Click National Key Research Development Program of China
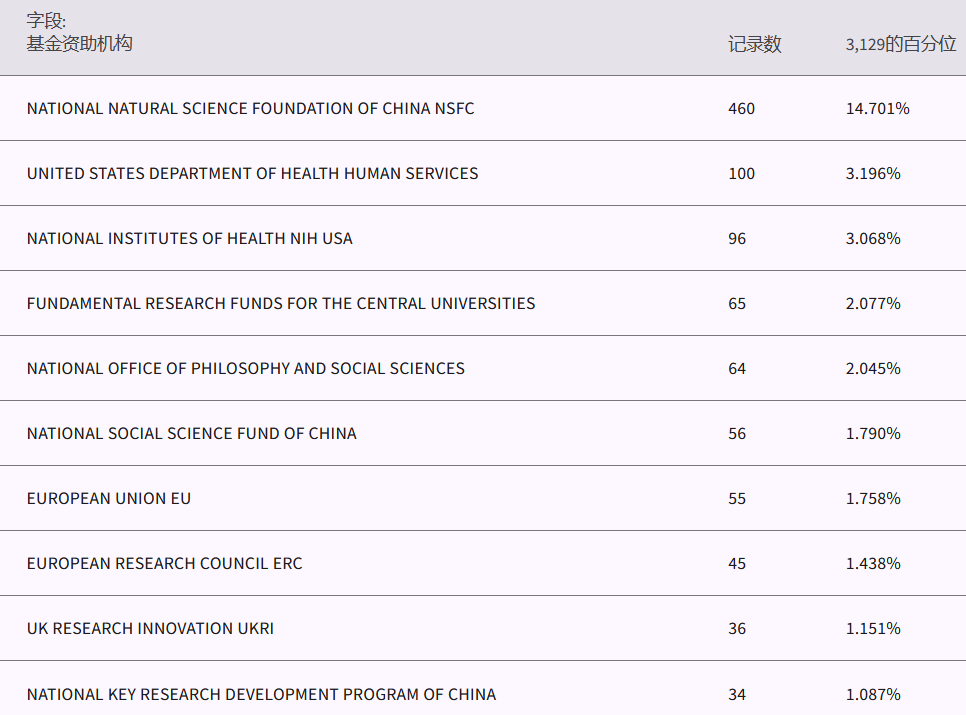 (261, 694)
